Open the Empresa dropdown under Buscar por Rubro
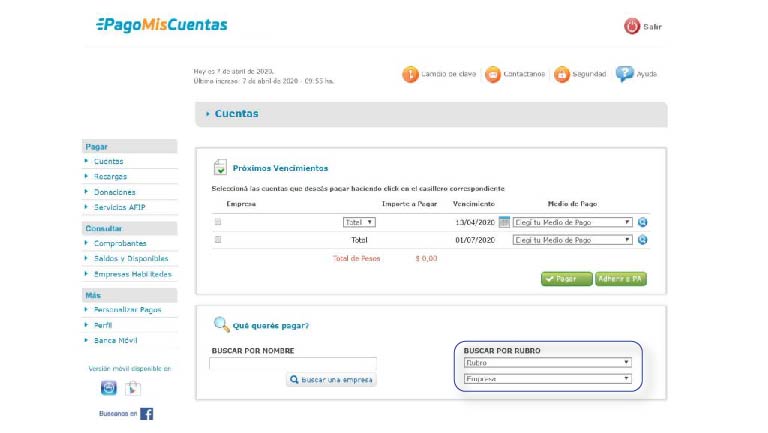Viewport: 768px width, 433px height. (x=547, y=379)
